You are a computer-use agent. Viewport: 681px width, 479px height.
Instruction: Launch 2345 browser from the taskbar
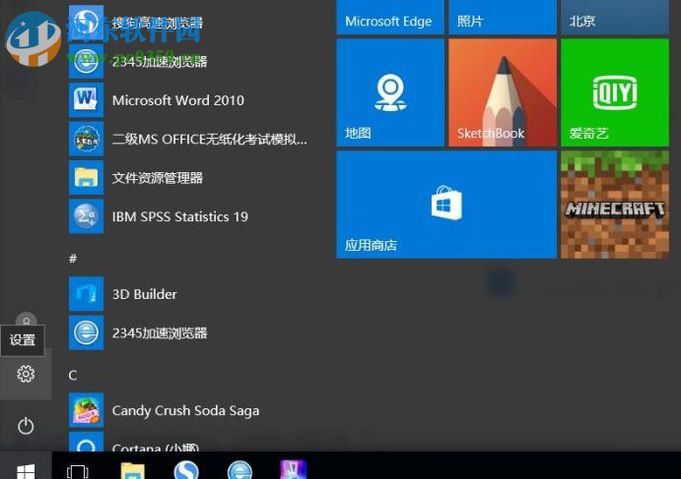coord(240,470)
